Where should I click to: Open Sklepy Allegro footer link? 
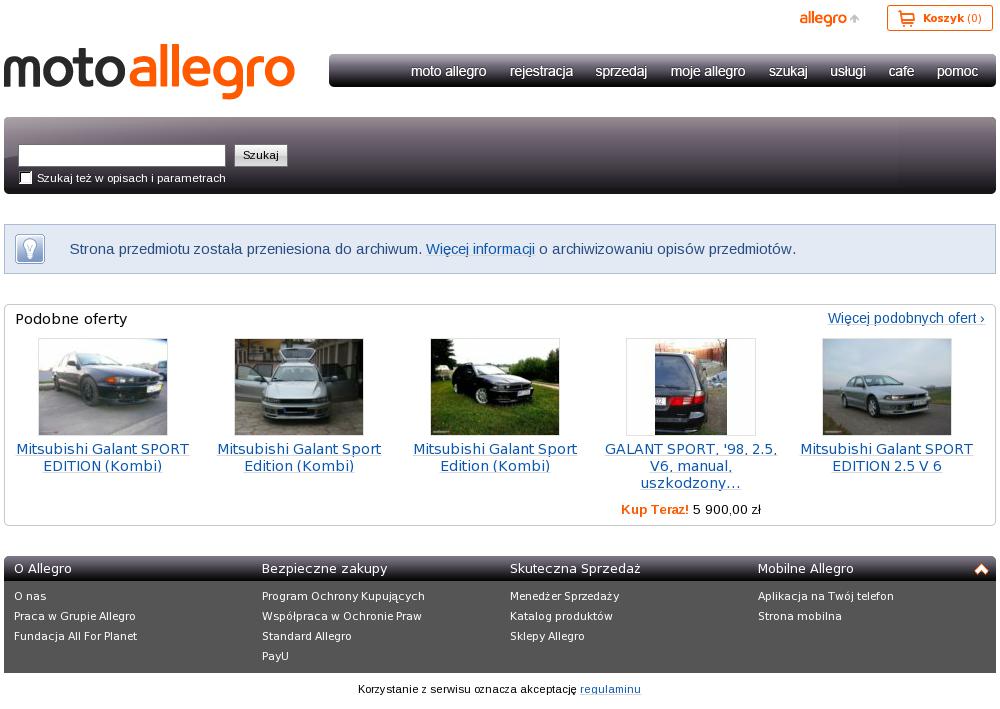pos(547,636)
